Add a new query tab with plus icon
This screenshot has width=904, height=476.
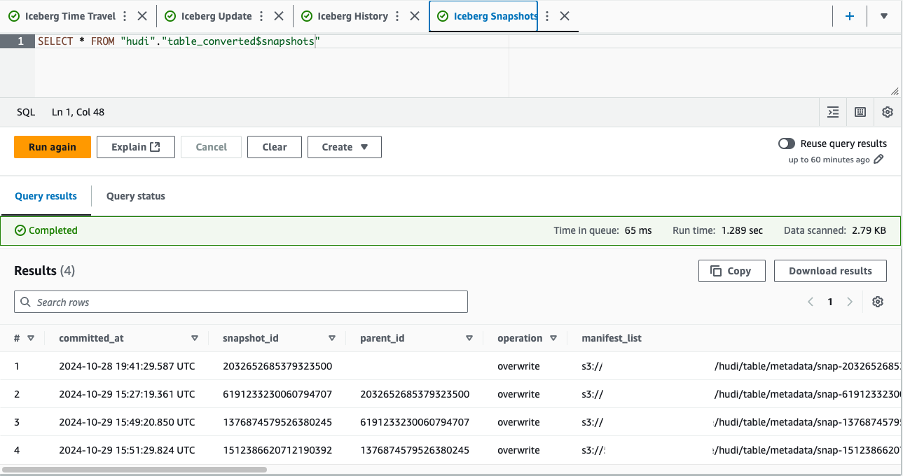pyautogui.click(x=849, y=16)
